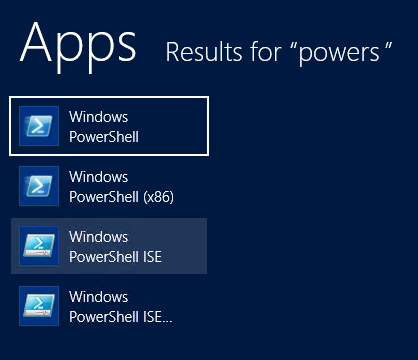Open the Windows PowerShell icon (selected tile)
The image size is (418, 360).
point(39,126)
